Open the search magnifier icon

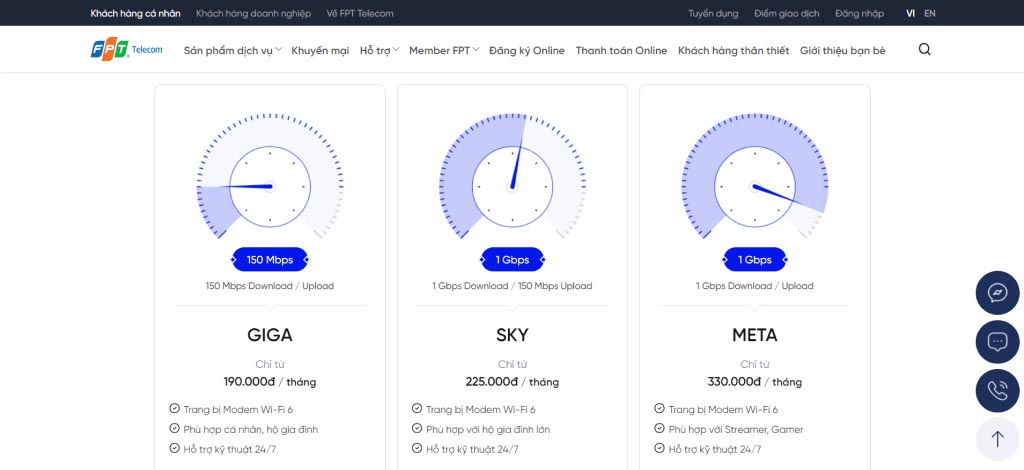coord(924,50)
